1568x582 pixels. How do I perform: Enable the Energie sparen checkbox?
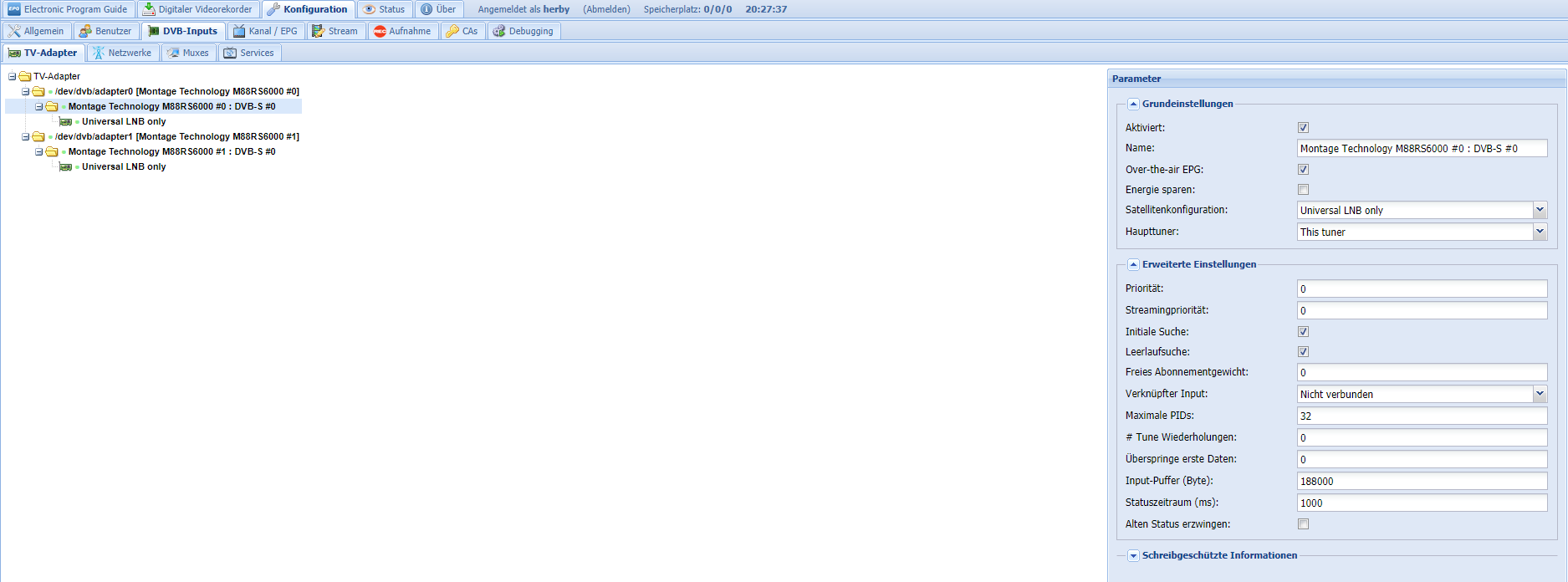[x=1303, y=190]
